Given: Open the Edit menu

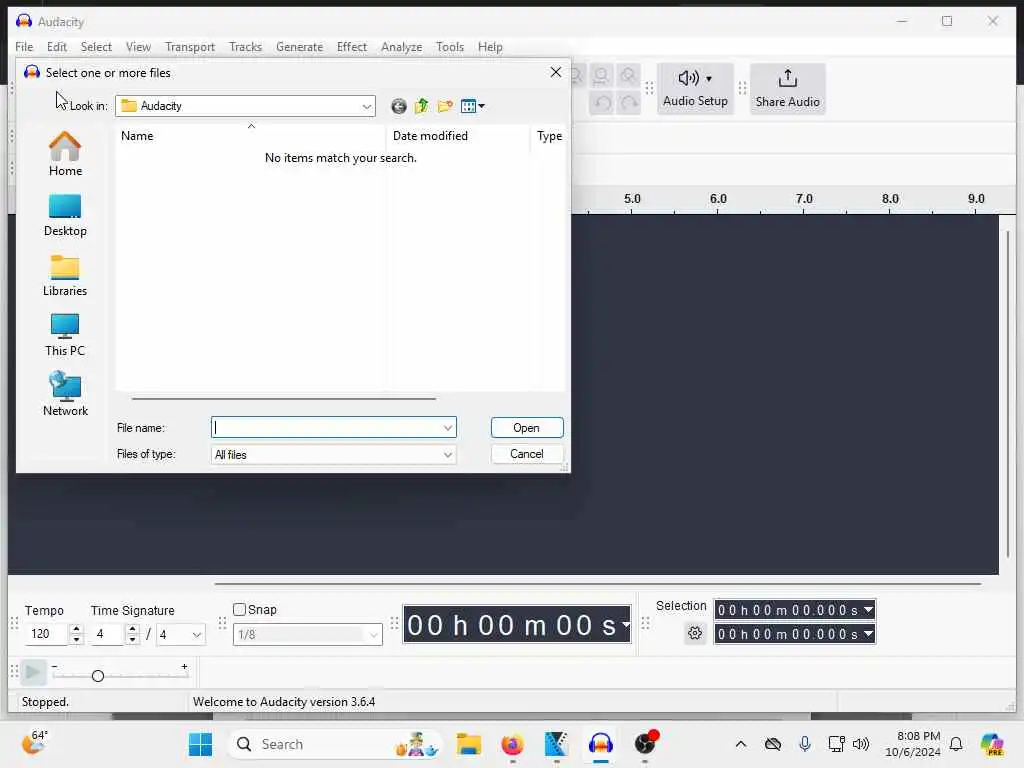Looking at the screenshot, I should tap(57, 47).
